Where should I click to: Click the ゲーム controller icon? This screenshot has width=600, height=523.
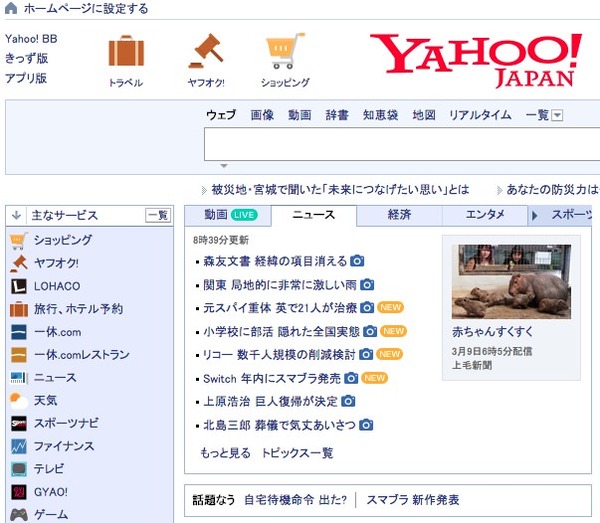[18, 515]
